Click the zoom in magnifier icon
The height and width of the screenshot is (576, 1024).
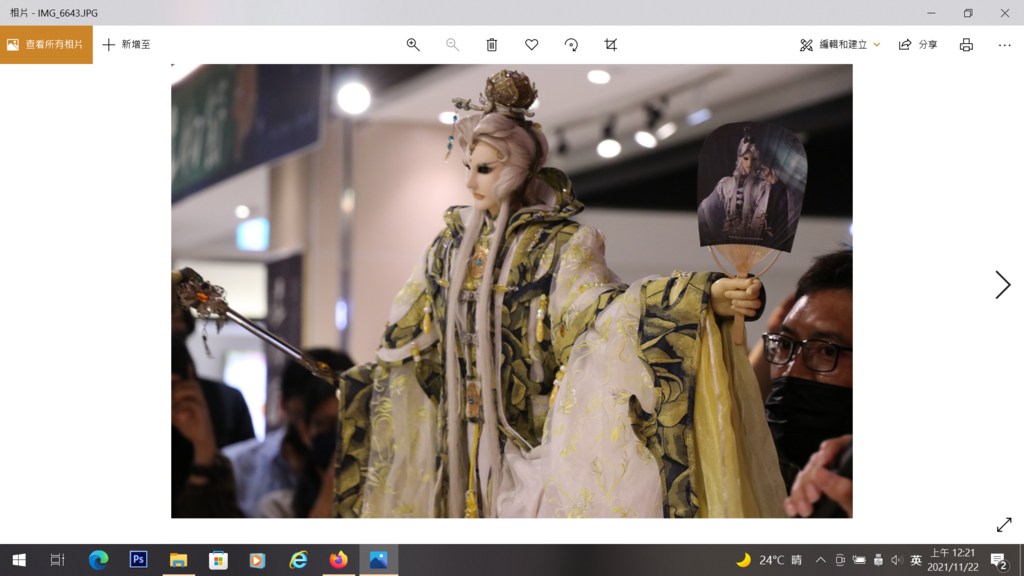coord(413,44)
